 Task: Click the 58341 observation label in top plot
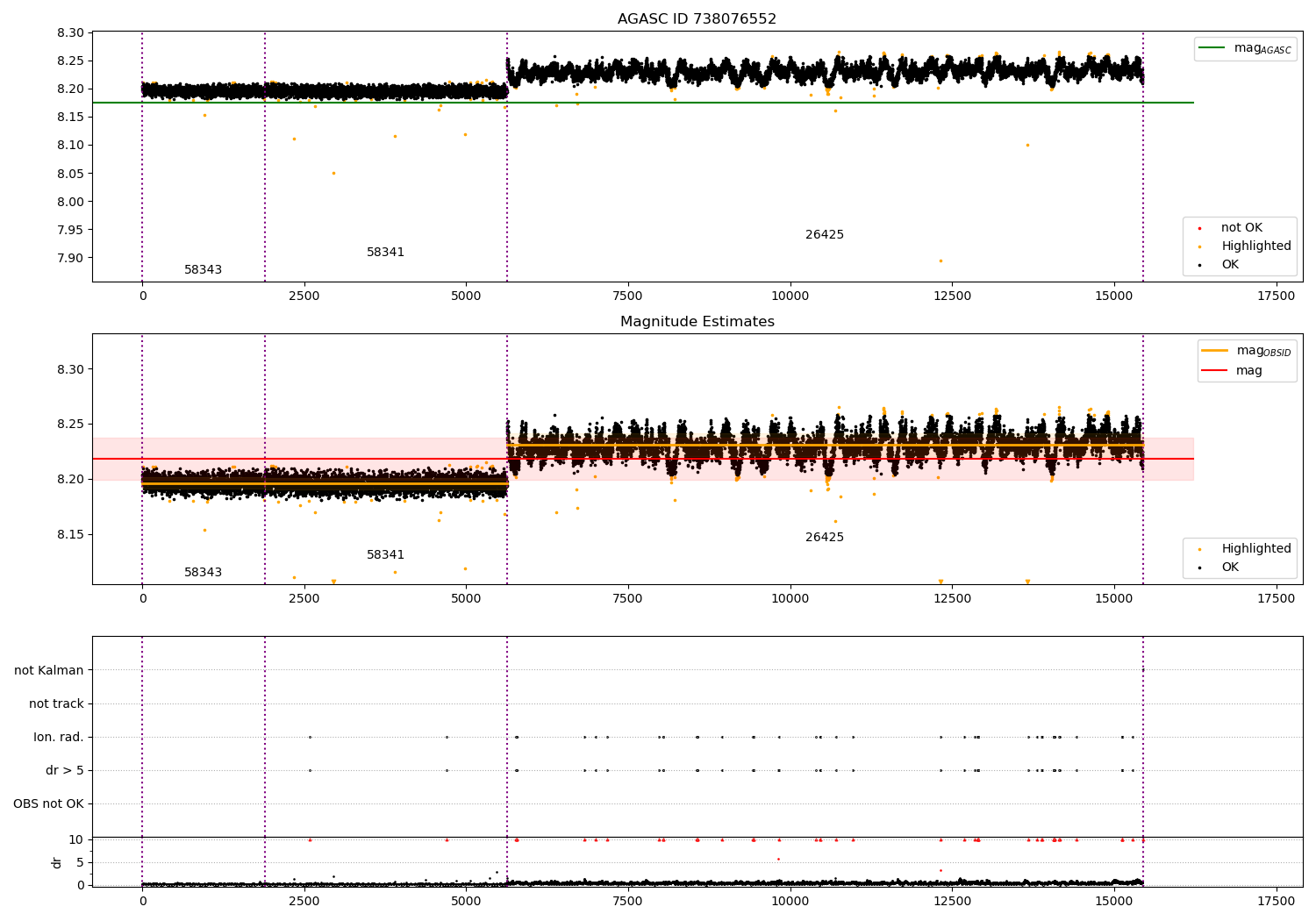click(385, 253)
